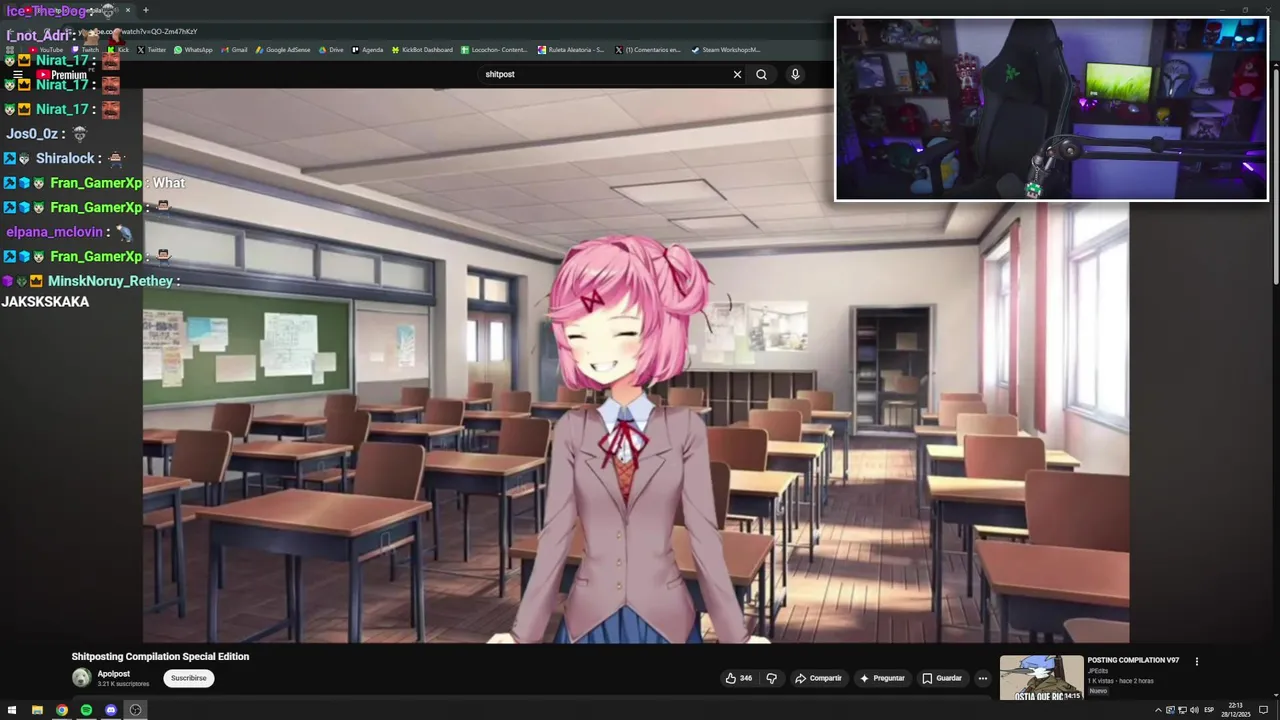The height and width of the screenshot is (720, 1280).
Task: Open Windows notification center
Action: pos(1264,710)
